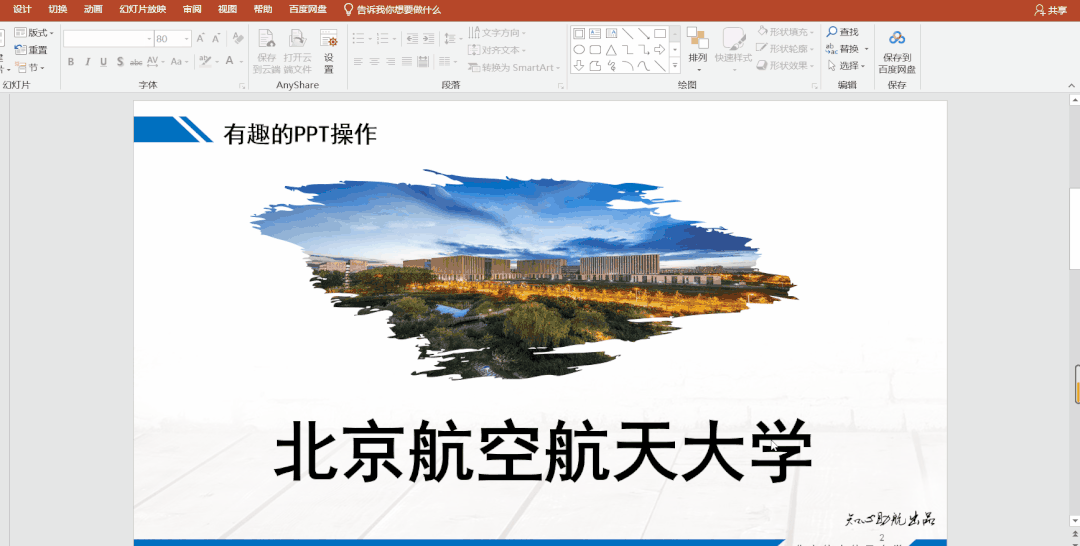
Task: Toggle italic formatting
Action: tap(87, 62)
